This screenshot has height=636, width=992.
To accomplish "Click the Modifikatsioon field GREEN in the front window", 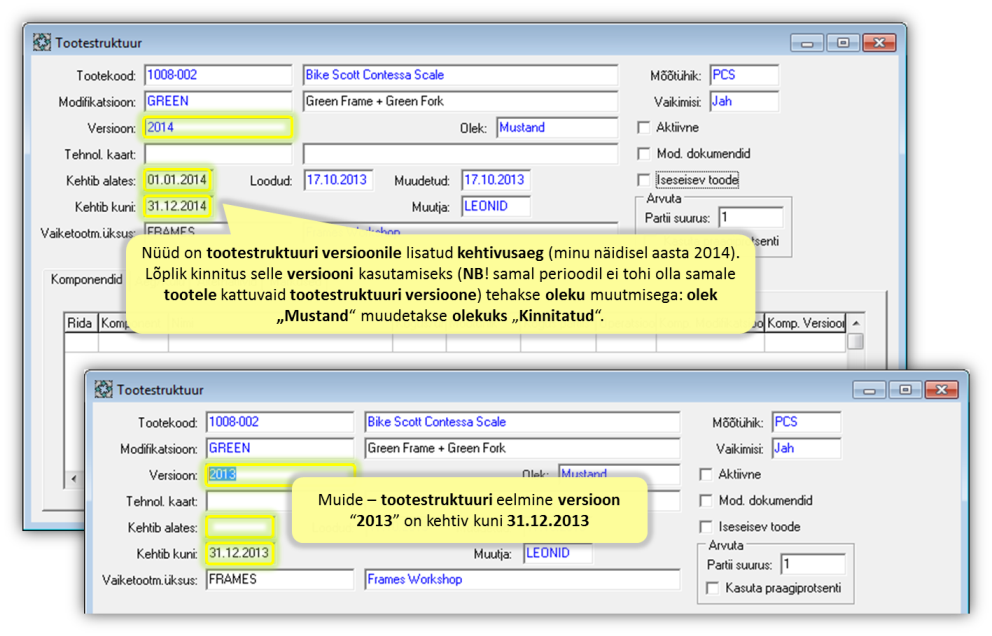I will 280,448.
